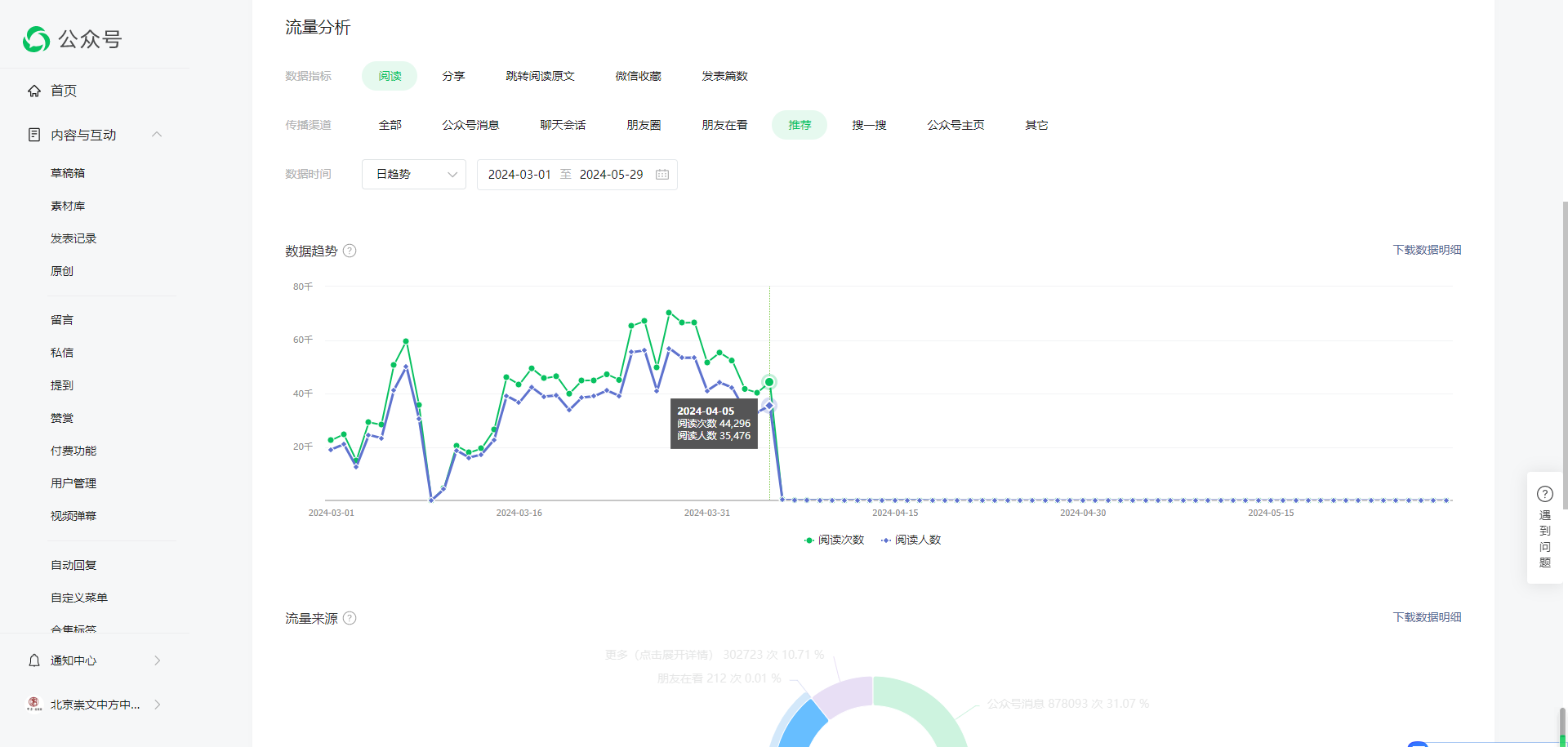Choose the 搜一搜 channel
Image resolution: width=1568 pixels, height=747 pixels.
[869, 125]
